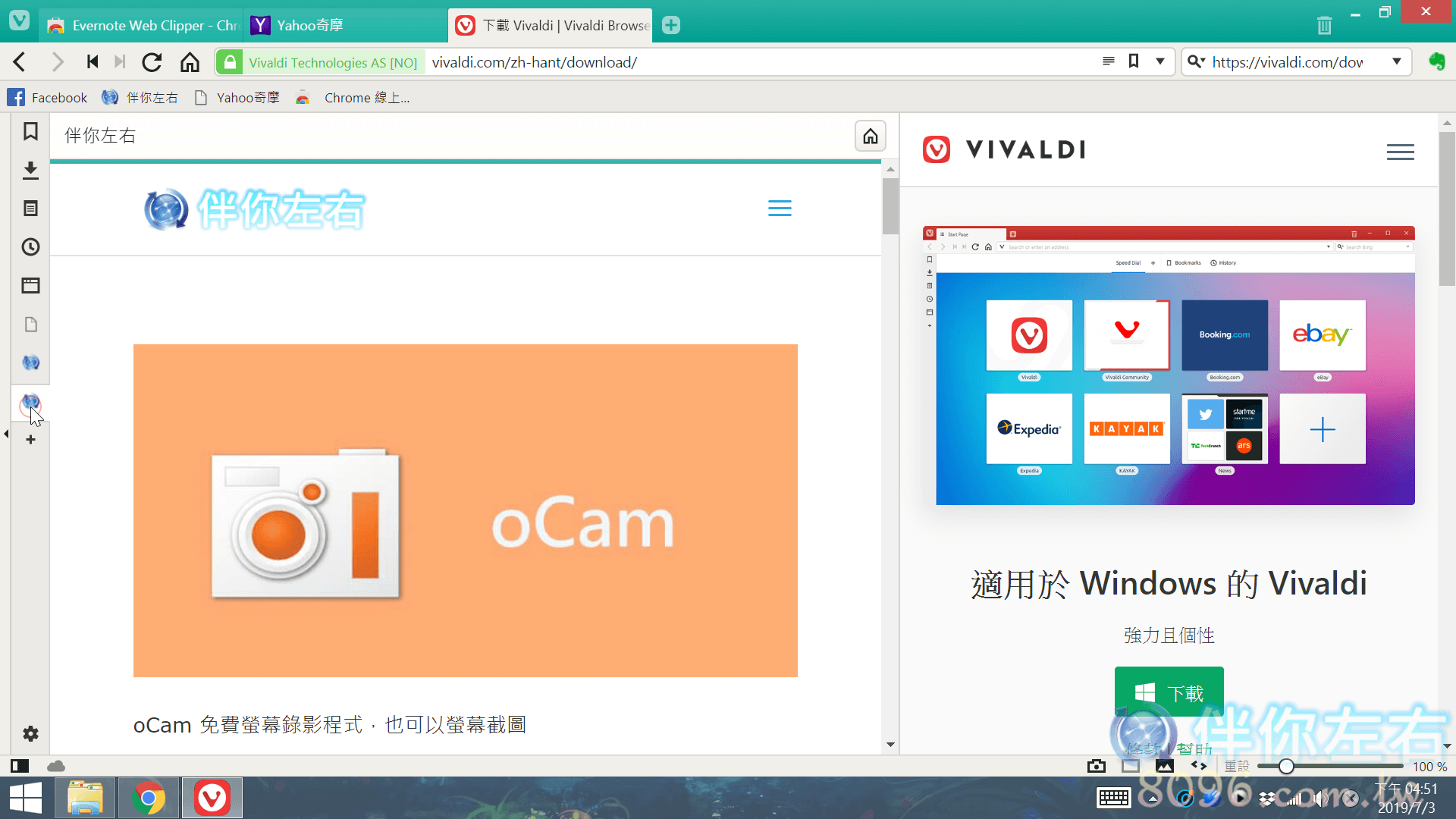1456x819 pixels.
Task: Open the oCam 免費螢幕錄影程式 article title
Action: (329, 725)
